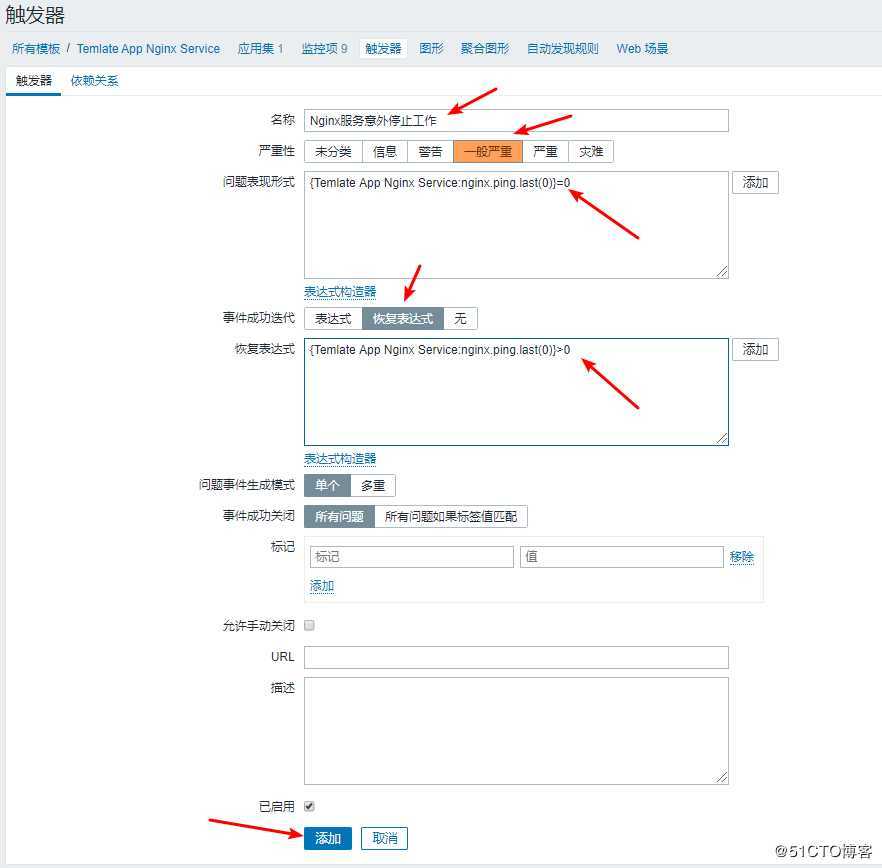The image size is (882, 868).
Task: Open the 监控项 9 section
Action: [323, 48]
